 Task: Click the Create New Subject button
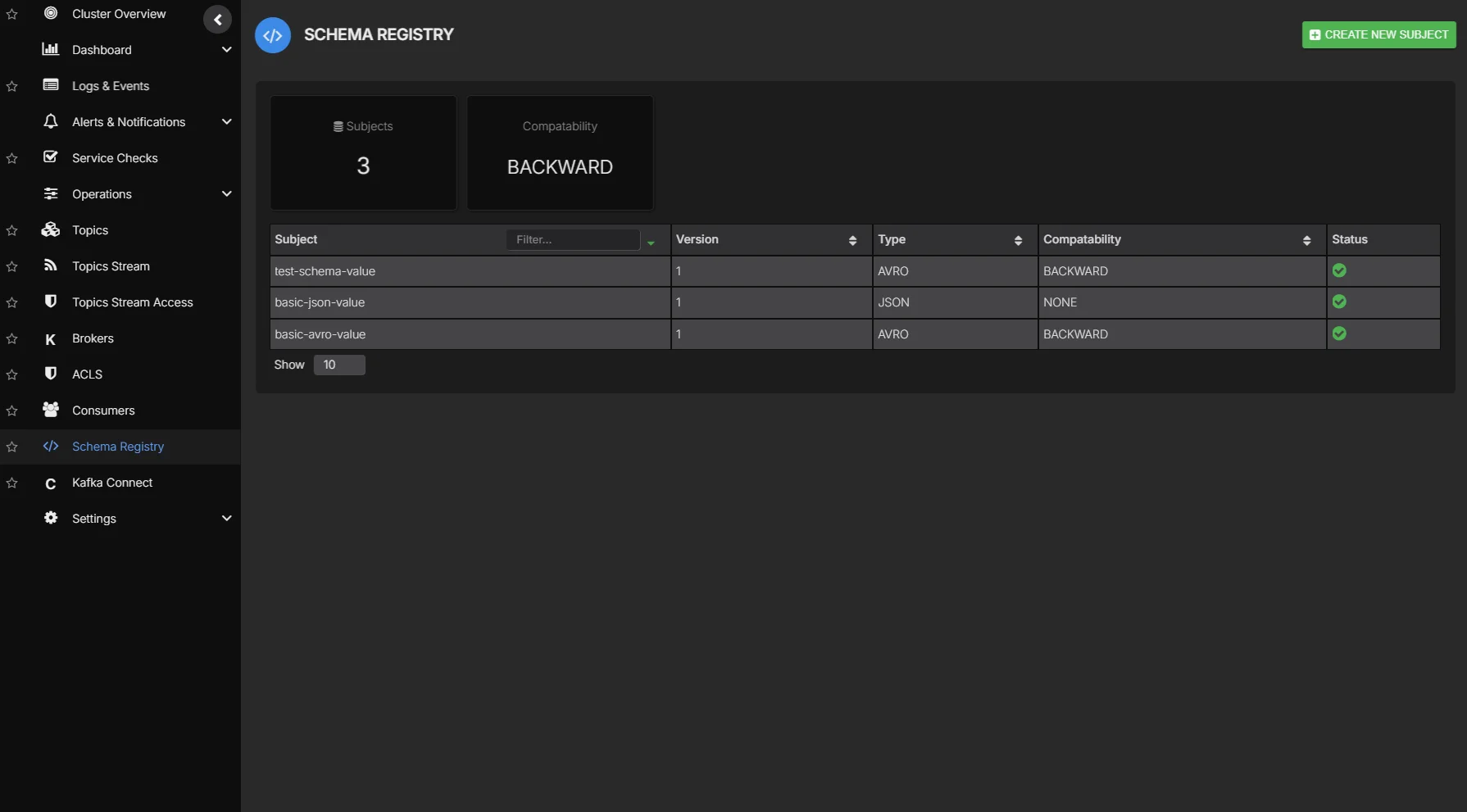coord(1378,34)
